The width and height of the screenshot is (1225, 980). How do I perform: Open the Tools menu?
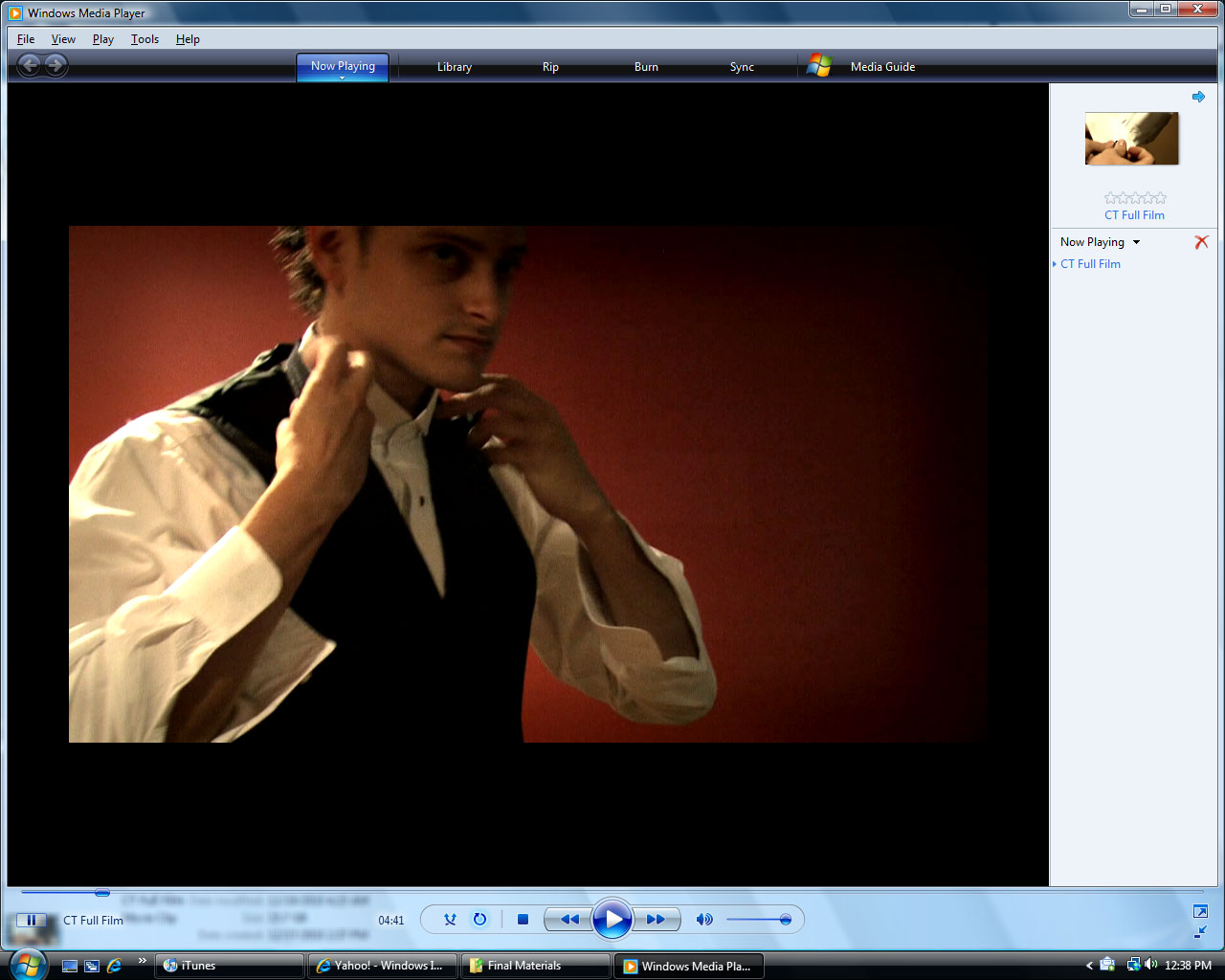click(x=145, y=39)
